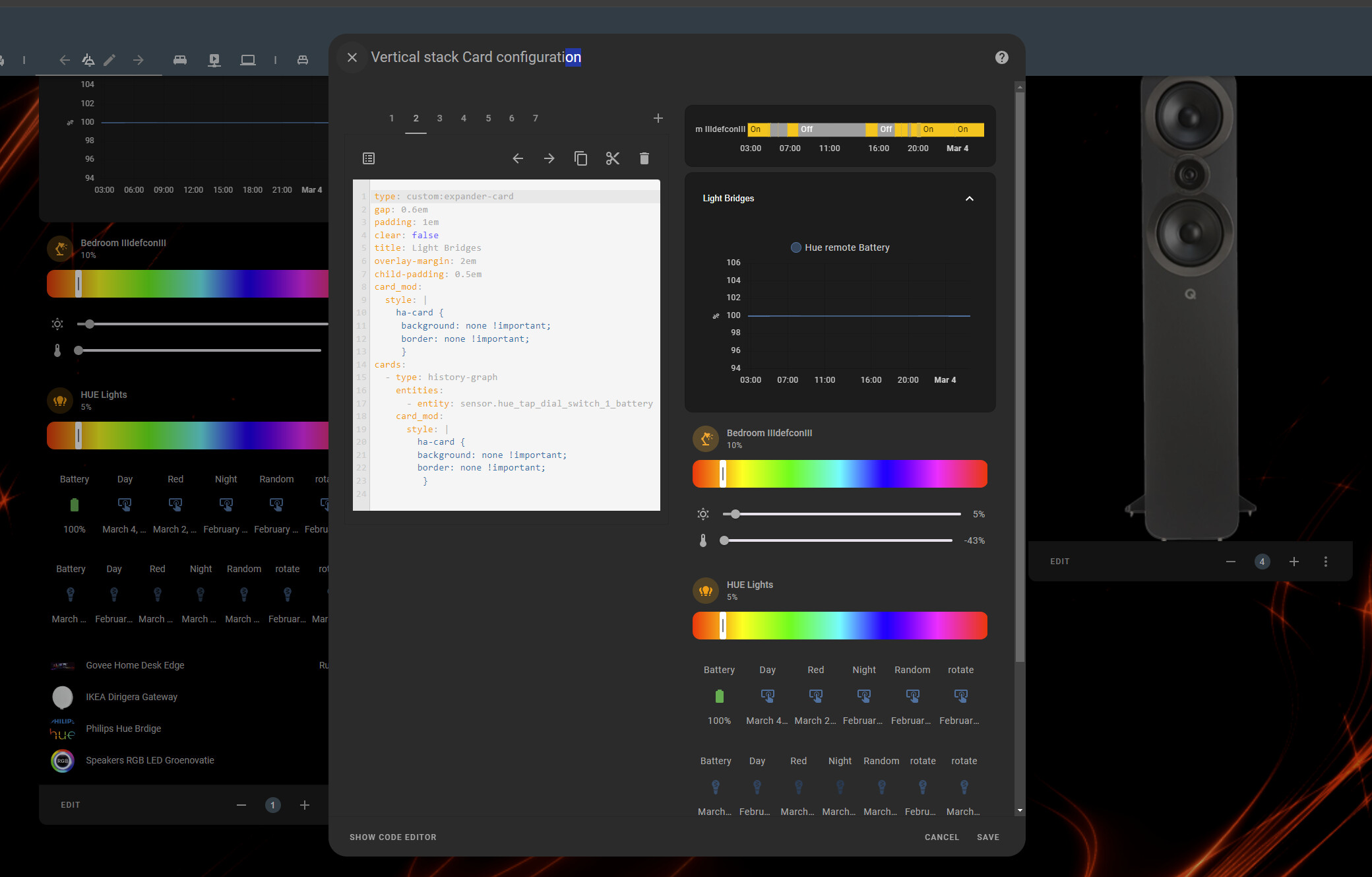Collapse the Light Bridges card

pyautogui.click(x=969, y=198)
